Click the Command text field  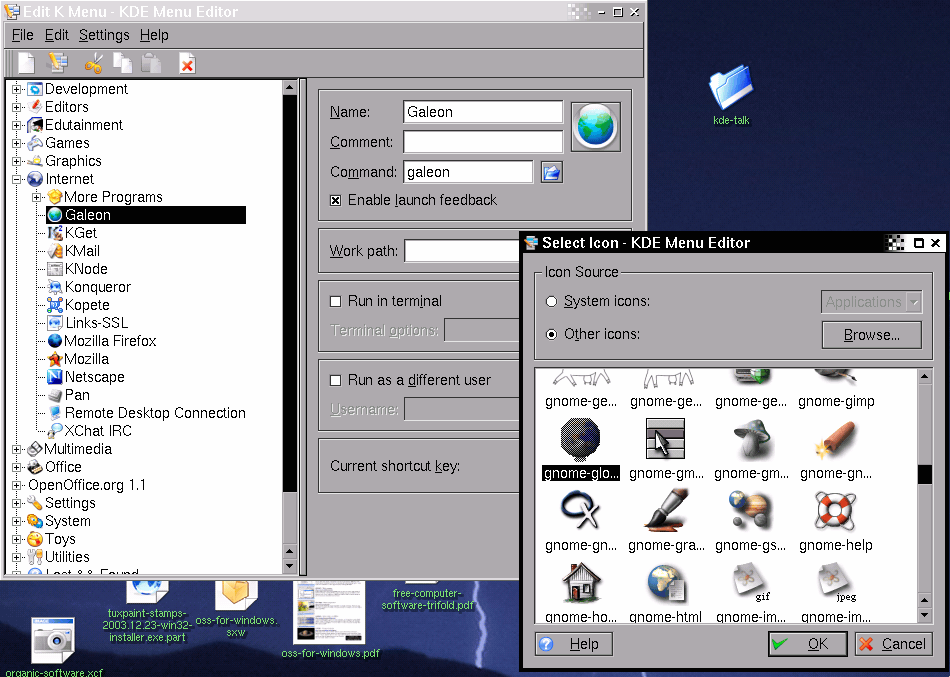[468, 172]
